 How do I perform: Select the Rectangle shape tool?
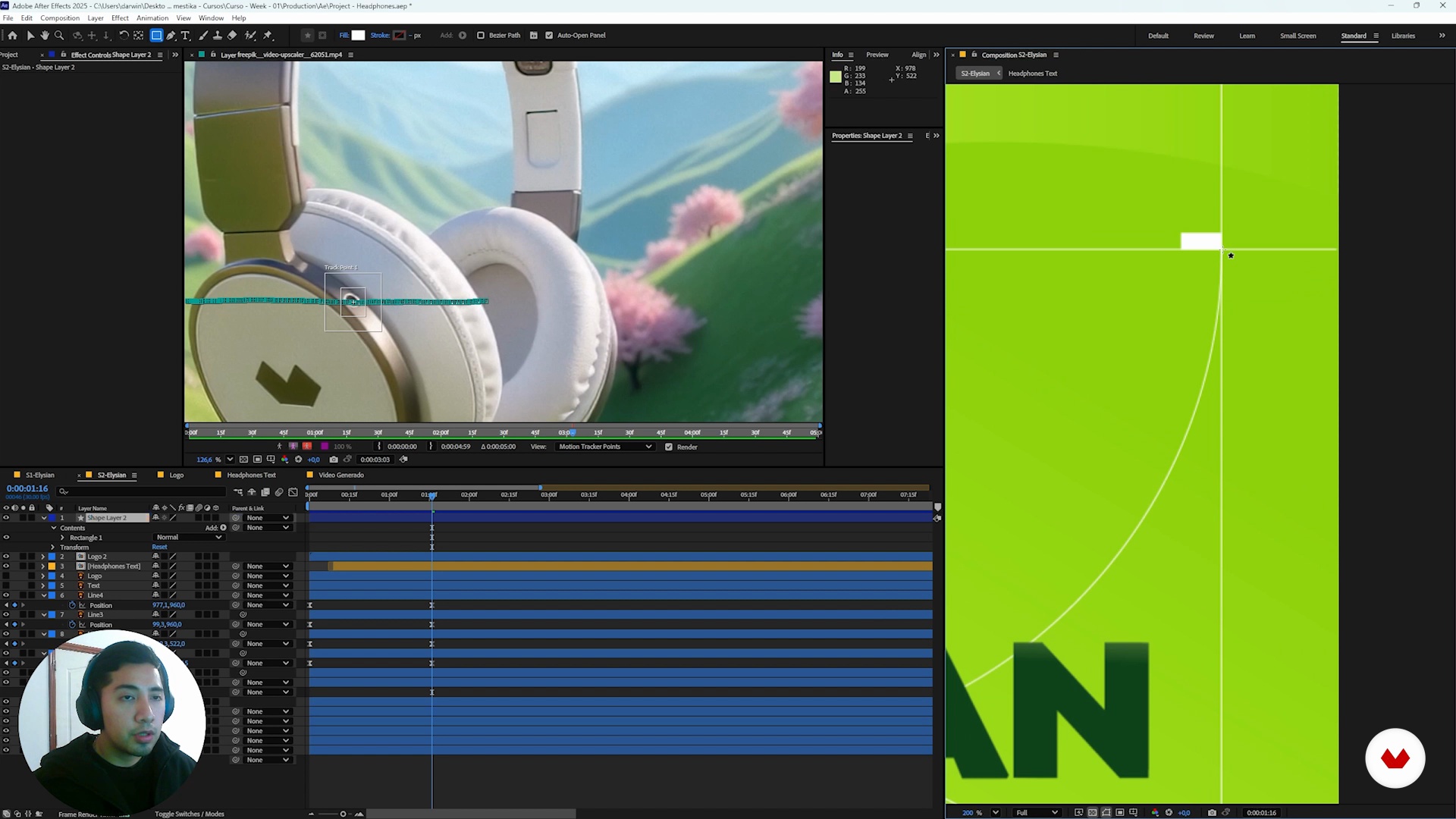point(156,36)
